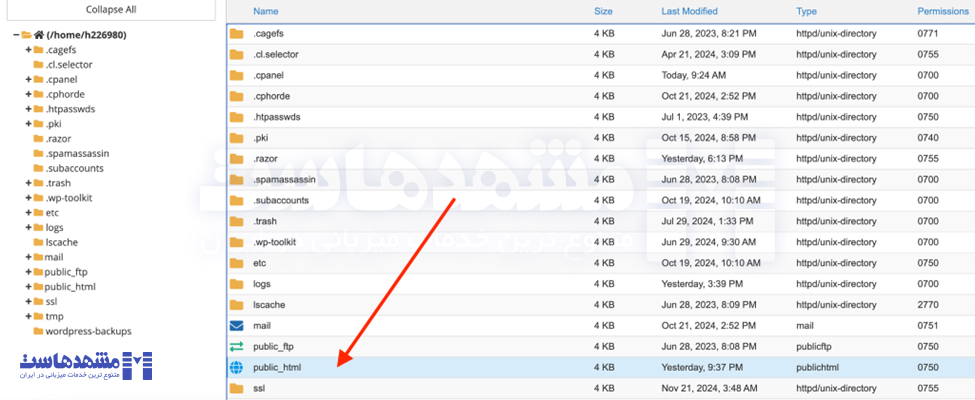The width and height of the screenshot is (975, 400).
Task: Click the home icon in the tree root
Action: point(39,35)
